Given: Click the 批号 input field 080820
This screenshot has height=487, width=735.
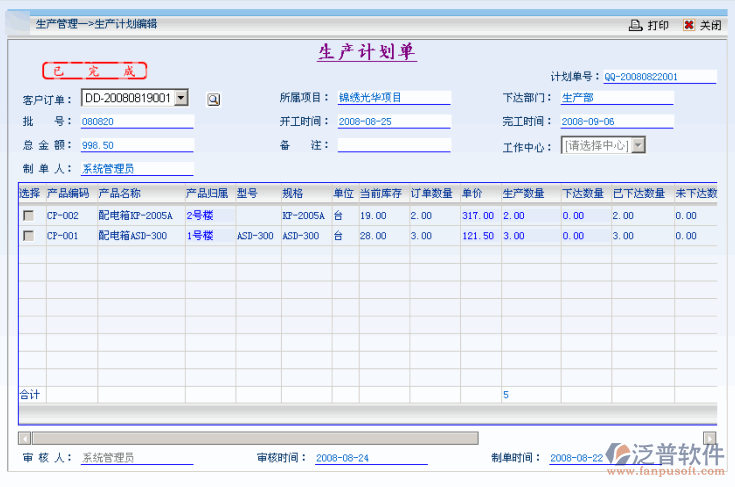Looking at the screenshot, I should [136, 122].
